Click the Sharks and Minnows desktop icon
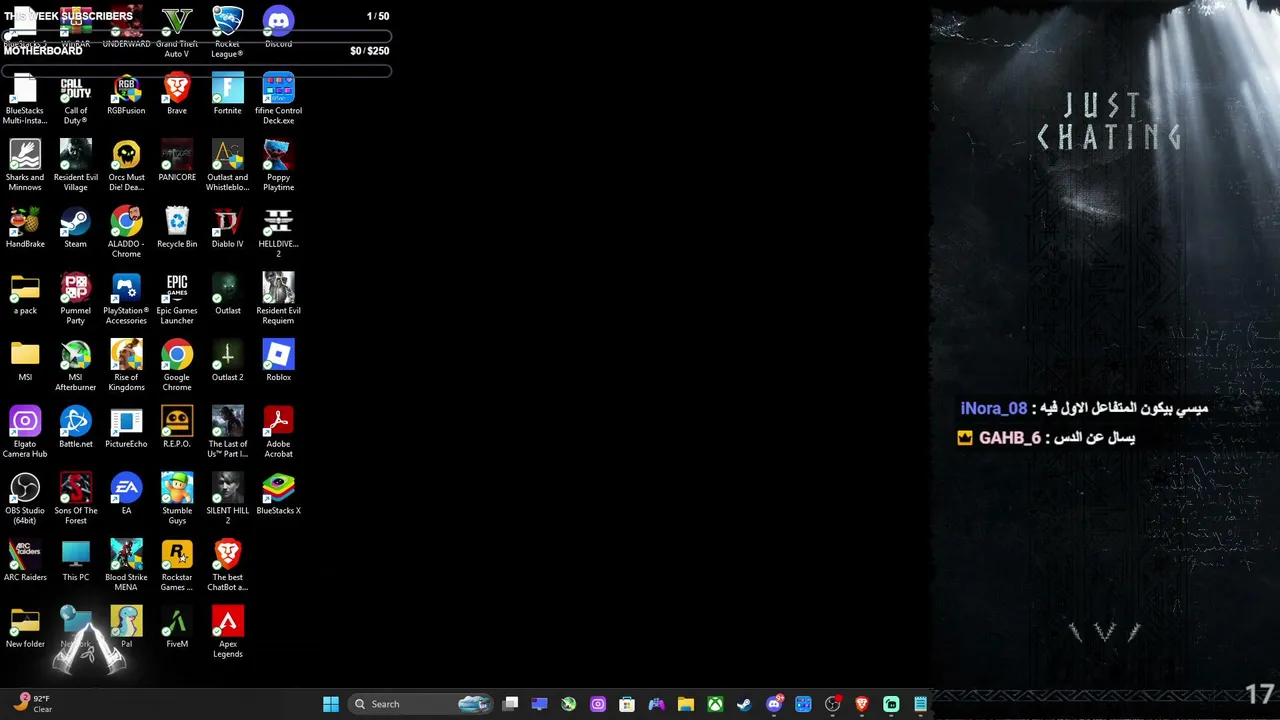 pyautogui.click(x=25, y=165)
